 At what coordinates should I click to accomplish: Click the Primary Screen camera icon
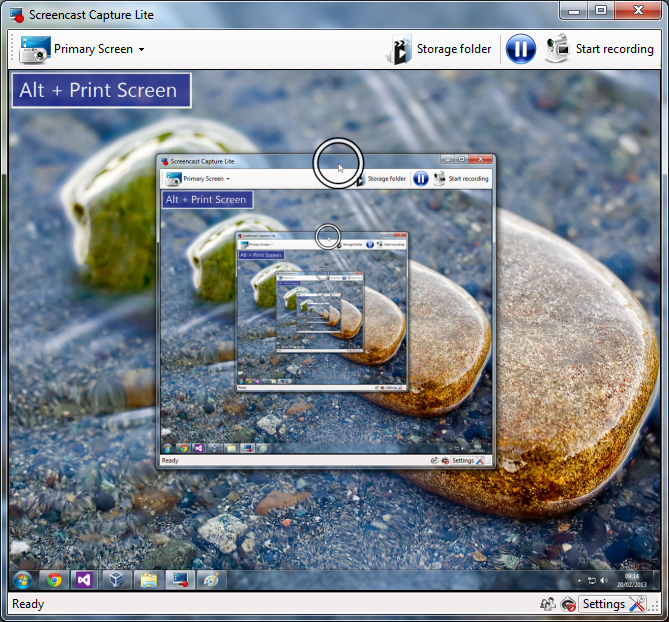coord(35,49)
